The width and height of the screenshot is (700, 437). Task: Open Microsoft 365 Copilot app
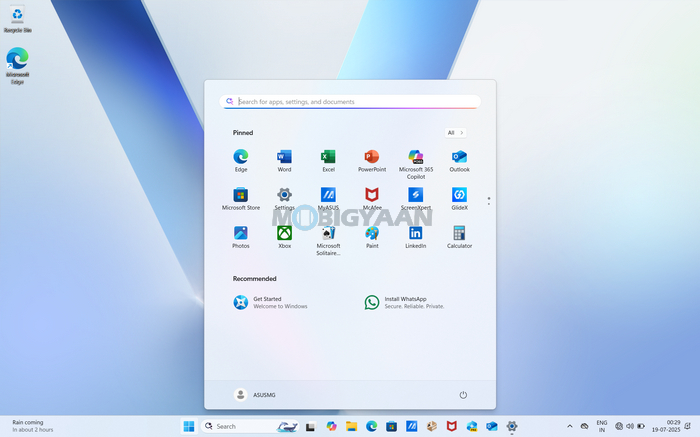pyautogui.click(x=416, y=164)
